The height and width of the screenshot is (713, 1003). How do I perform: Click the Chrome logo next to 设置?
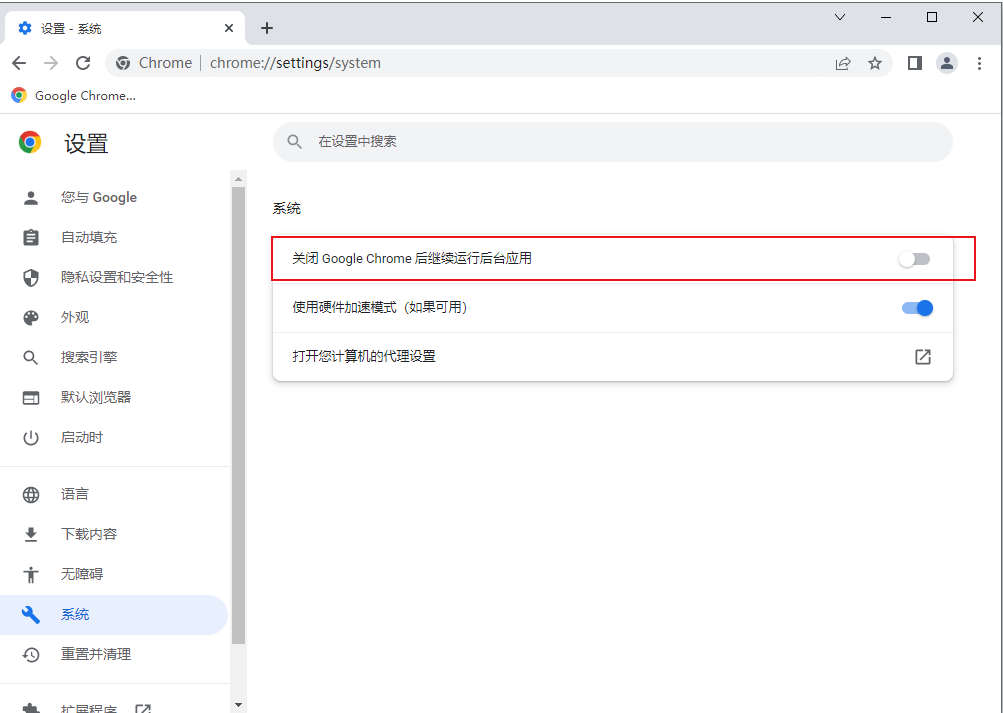30,142
